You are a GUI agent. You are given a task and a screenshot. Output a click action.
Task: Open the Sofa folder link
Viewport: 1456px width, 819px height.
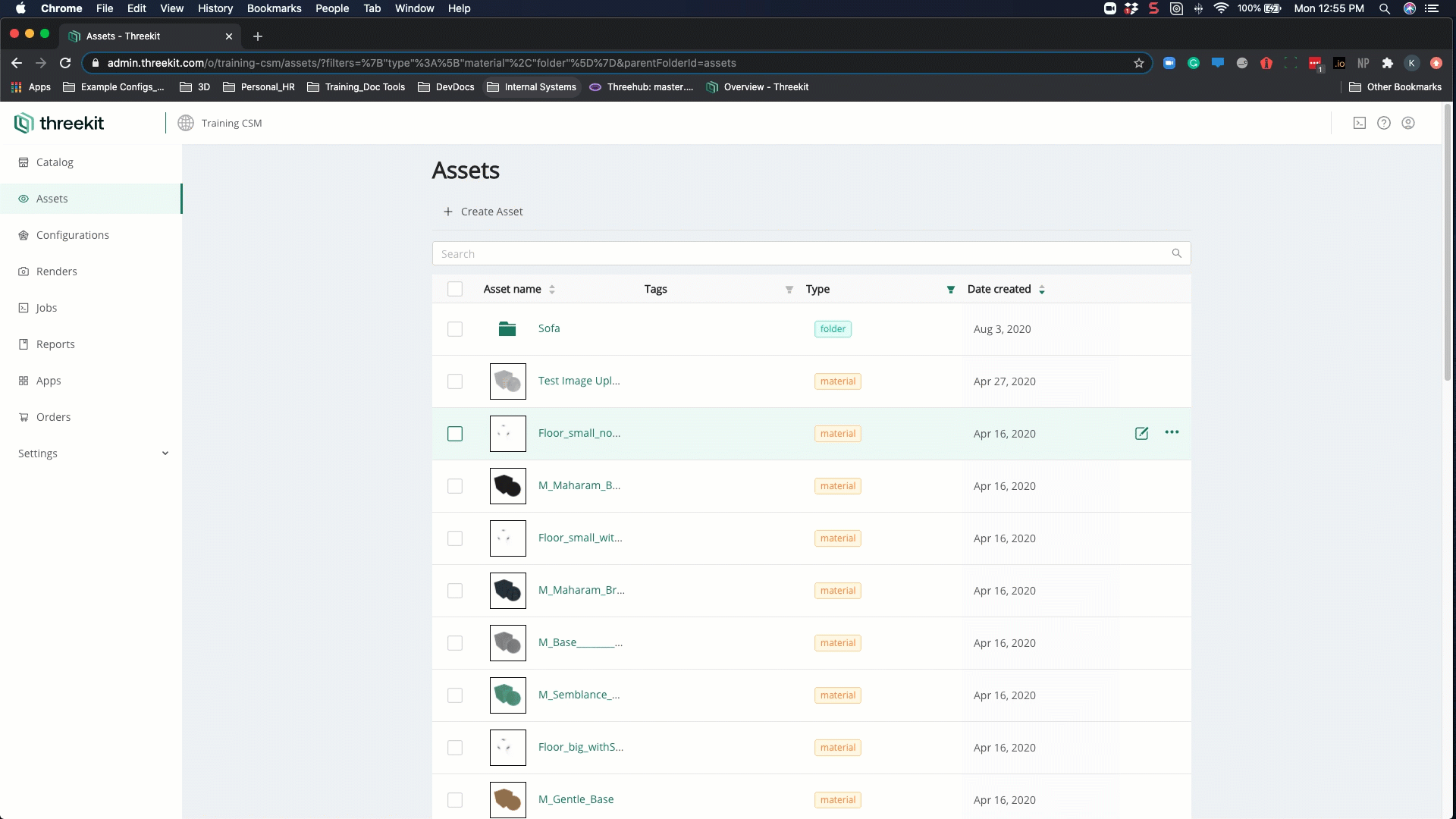click(x=549, y=328)
